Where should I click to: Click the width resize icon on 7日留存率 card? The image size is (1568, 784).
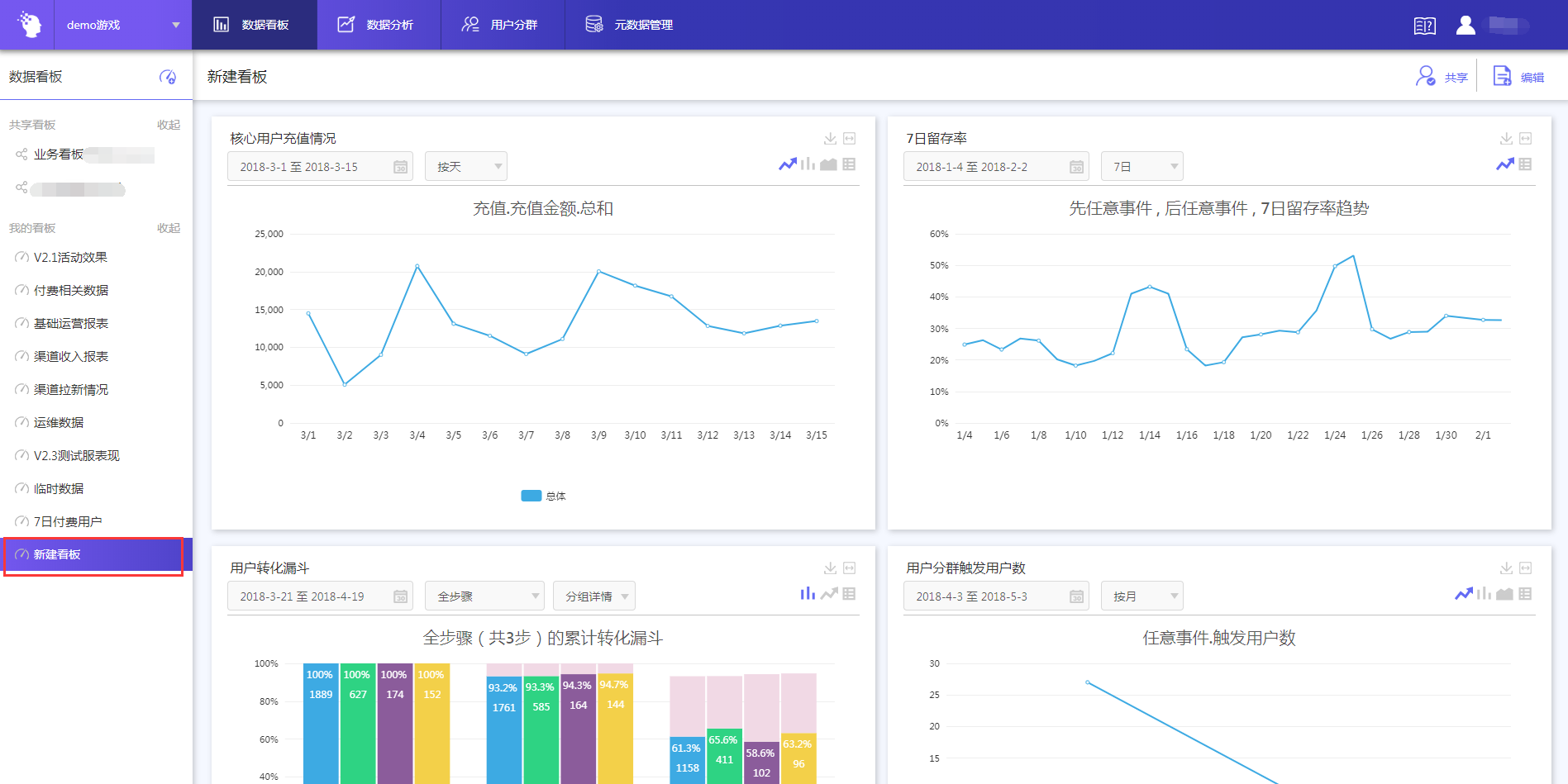tap(1526, 139)
